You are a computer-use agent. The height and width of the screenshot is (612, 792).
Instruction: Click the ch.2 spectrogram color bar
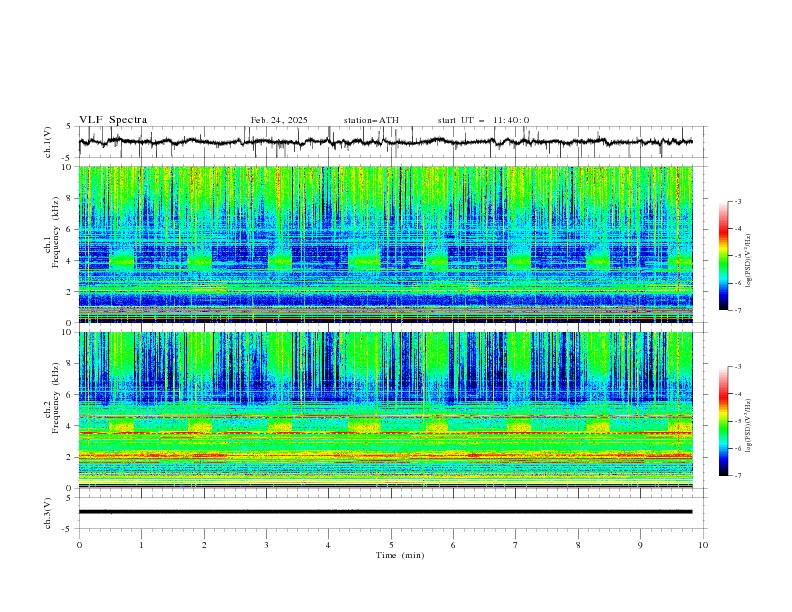[x=723, y=421]
